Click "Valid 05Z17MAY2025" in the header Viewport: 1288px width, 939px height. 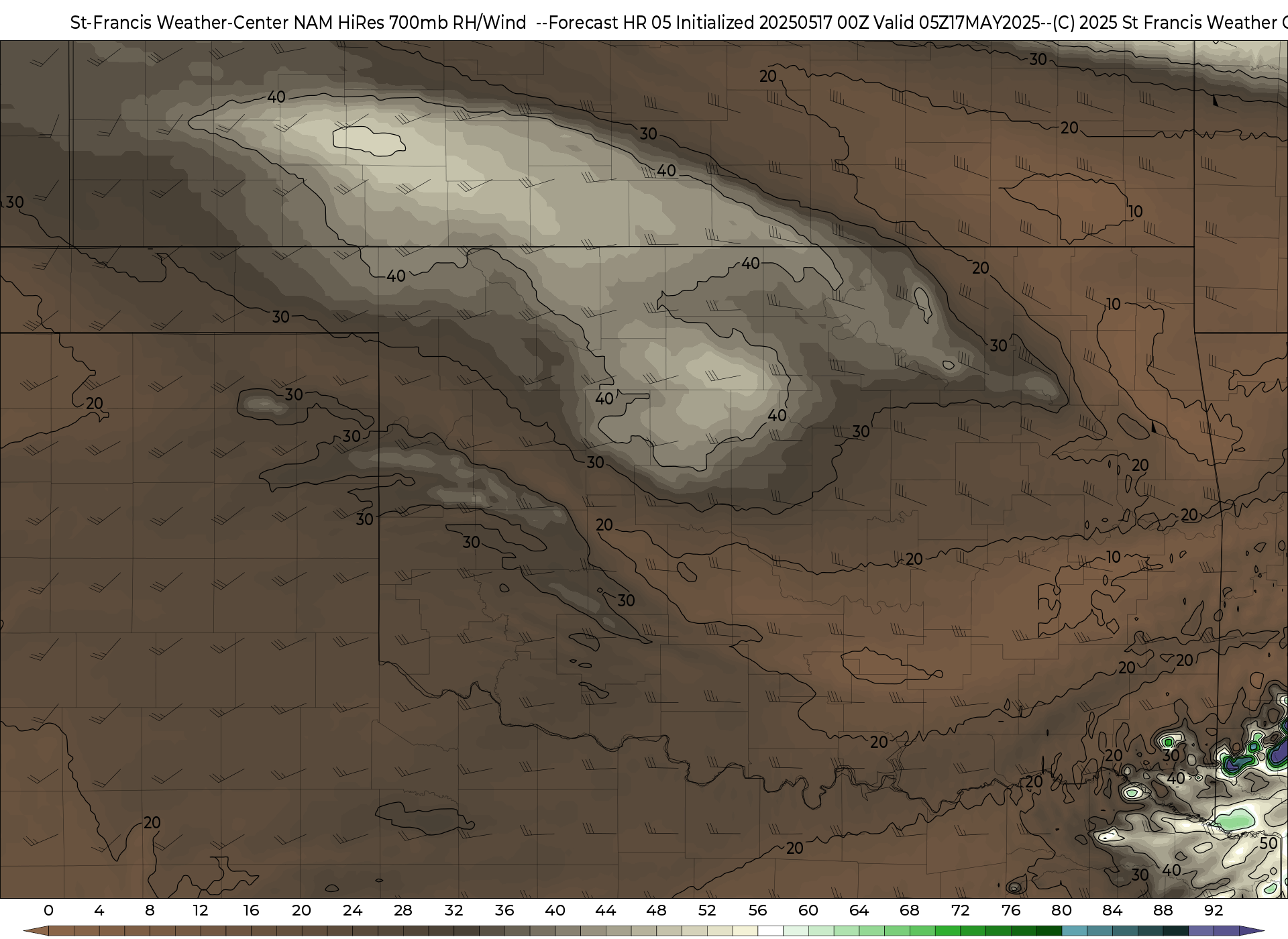coord(956,22)
